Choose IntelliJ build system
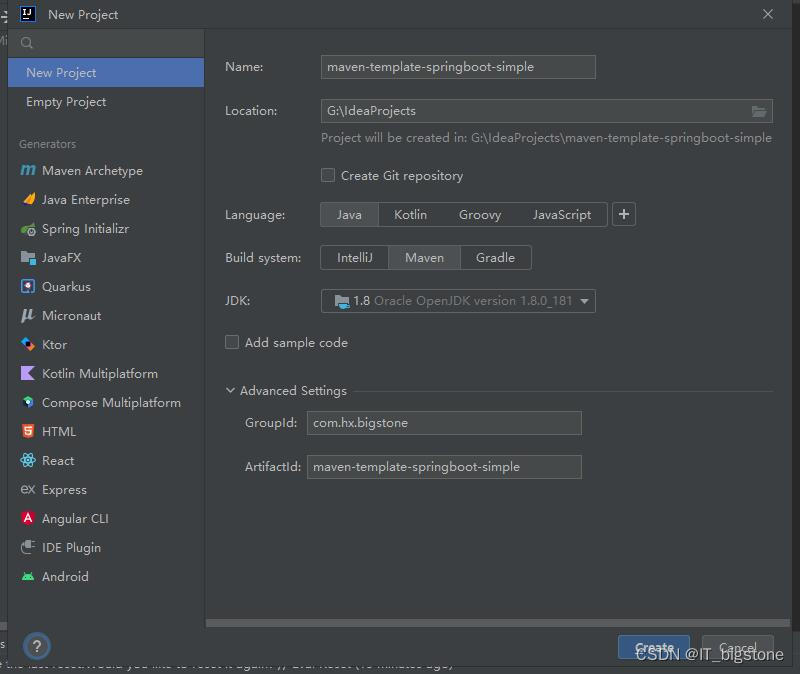 [x=355, y=258]
